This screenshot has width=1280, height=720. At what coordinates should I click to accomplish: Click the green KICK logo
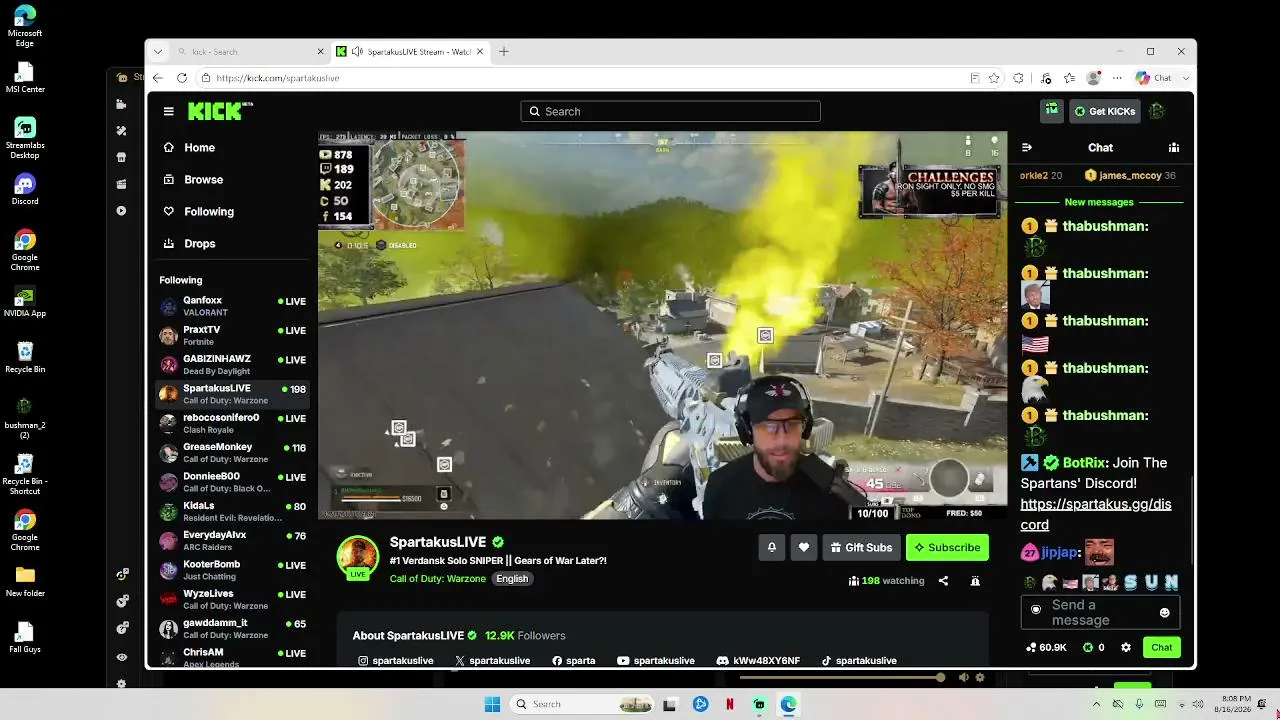point(215,111)
